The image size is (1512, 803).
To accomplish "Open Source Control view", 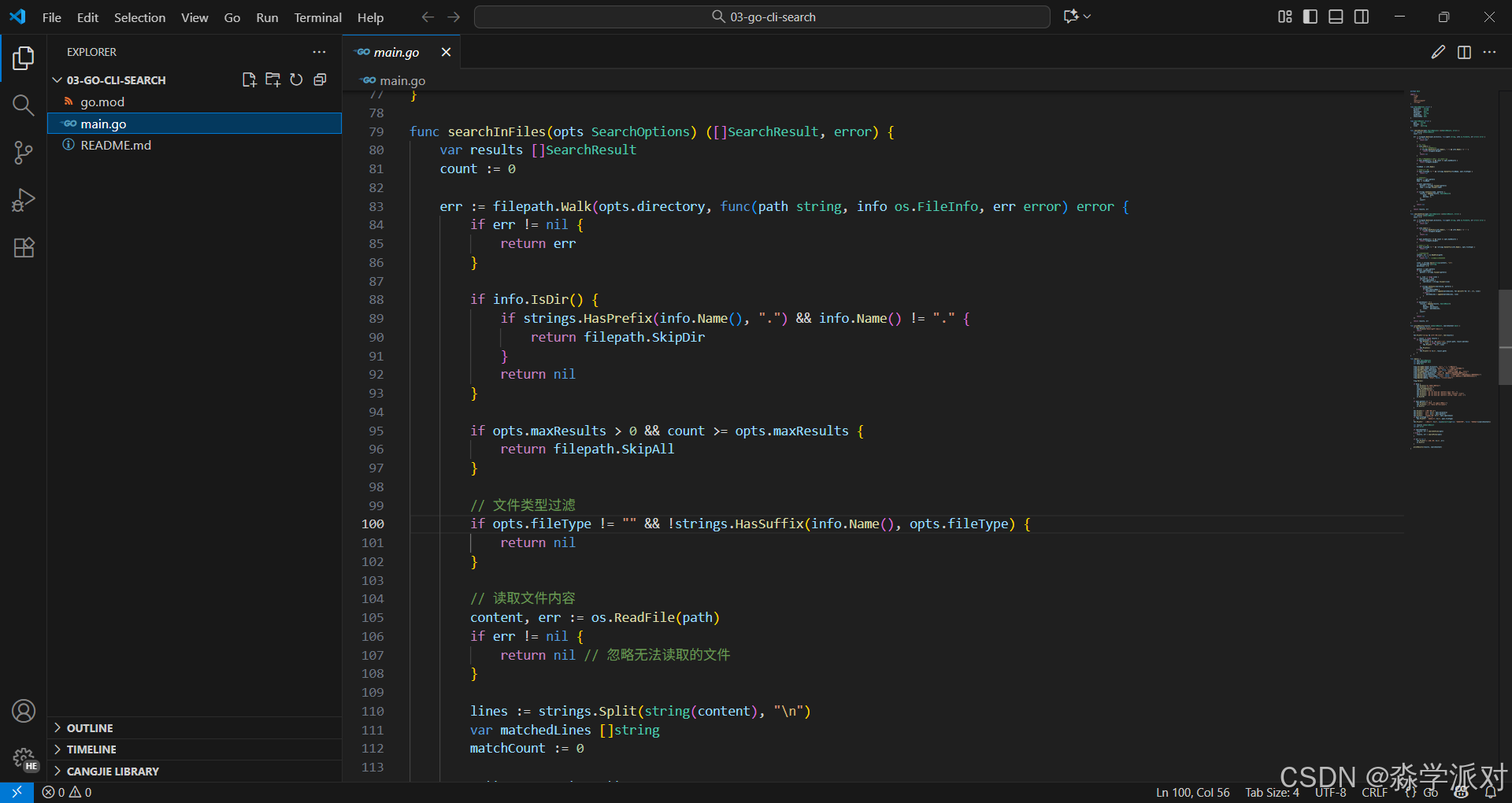I will 24,153.
